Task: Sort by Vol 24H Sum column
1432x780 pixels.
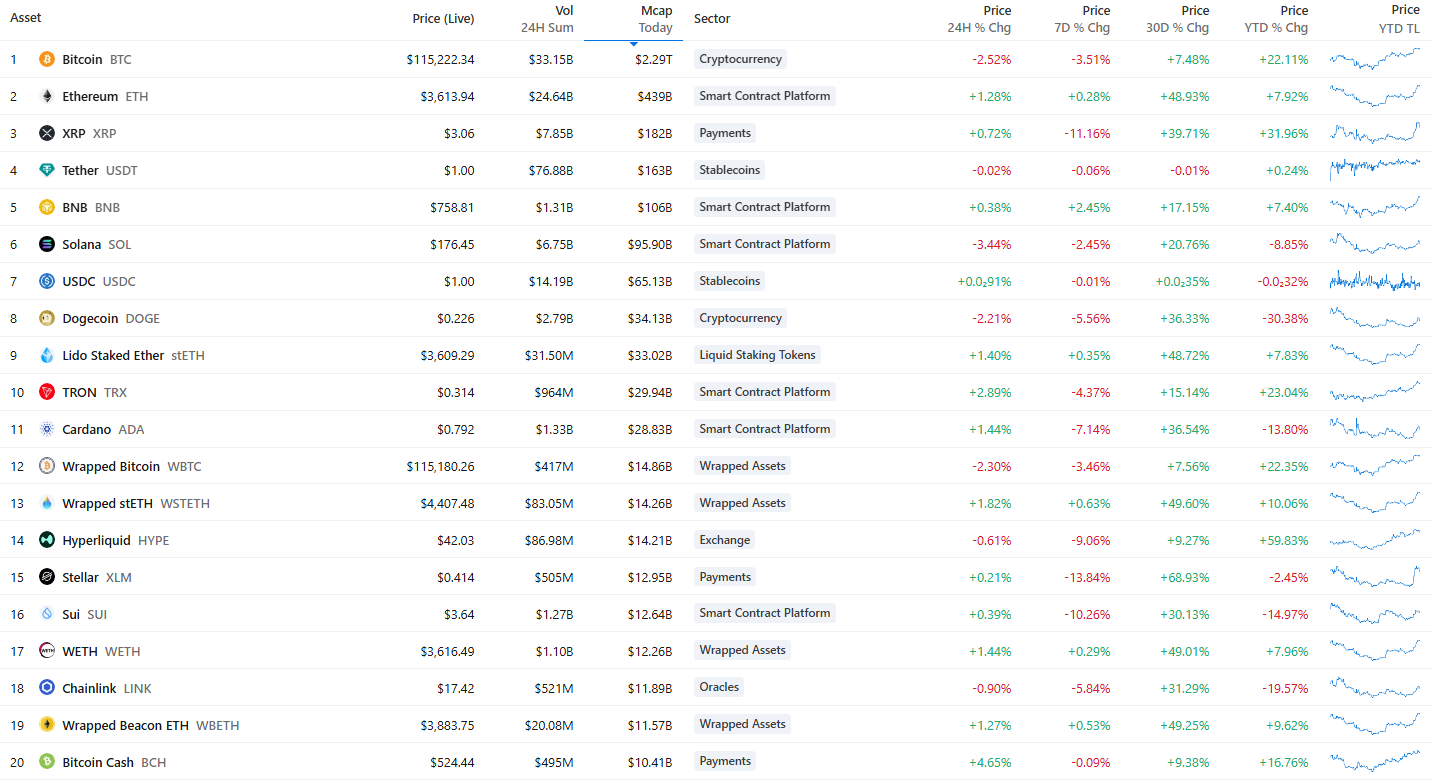Action: click(547, 19)
